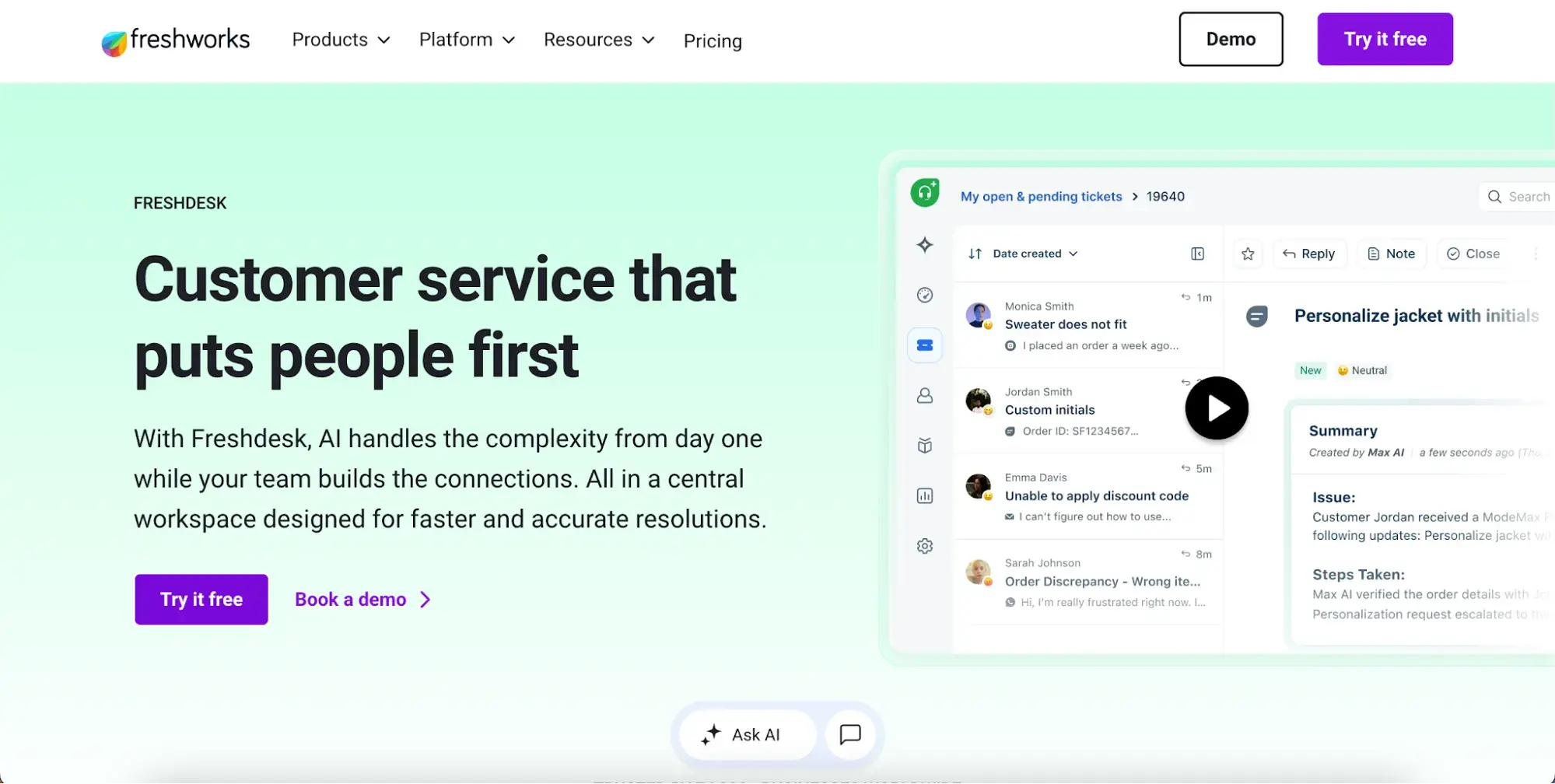Viewport: 1555px width, 784px height.
Task: Open the contacts person icon in sidebar
Action: click(x=925, y=396)
